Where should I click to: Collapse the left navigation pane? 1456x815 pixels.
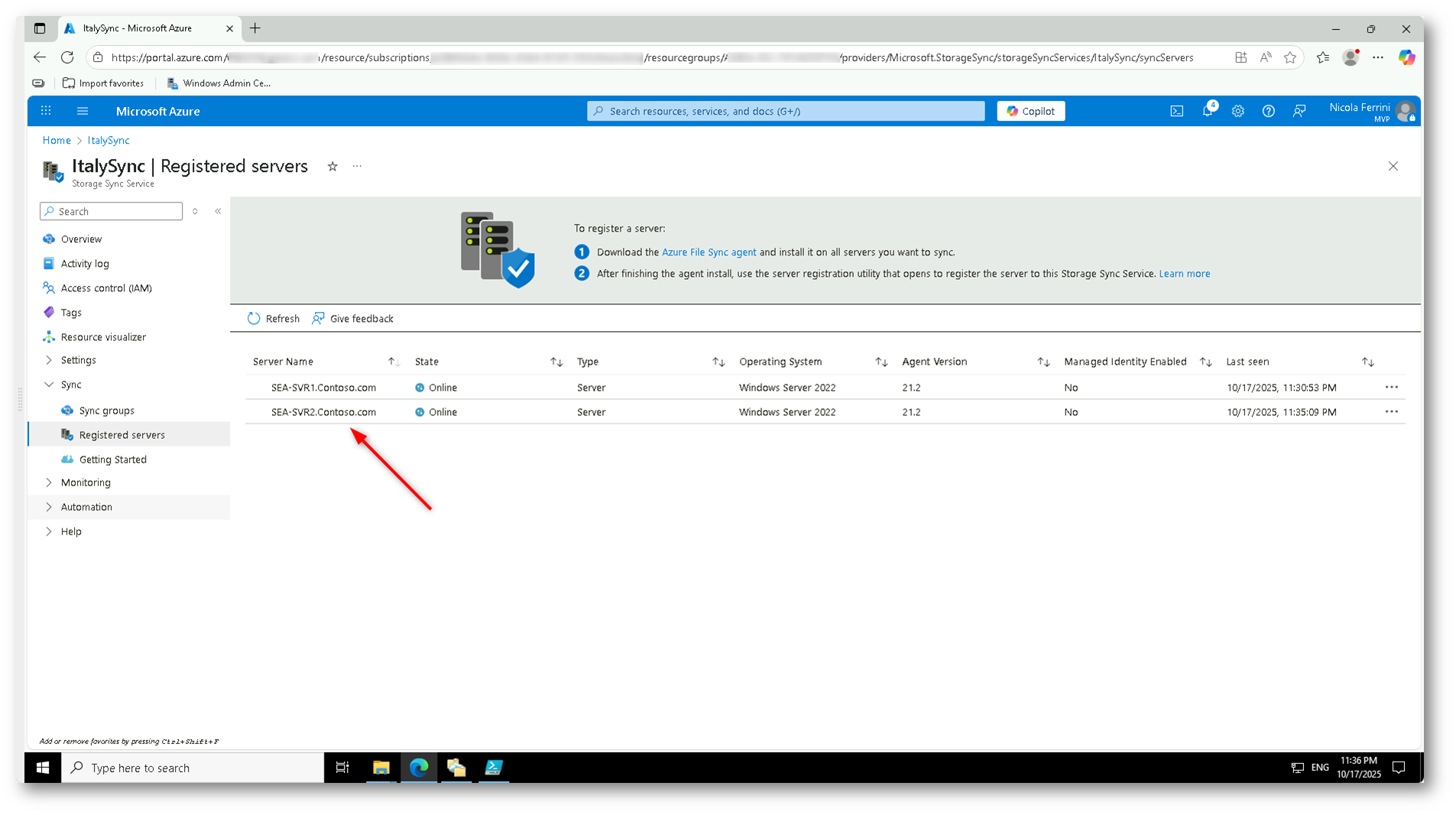[x=218, y=211]
